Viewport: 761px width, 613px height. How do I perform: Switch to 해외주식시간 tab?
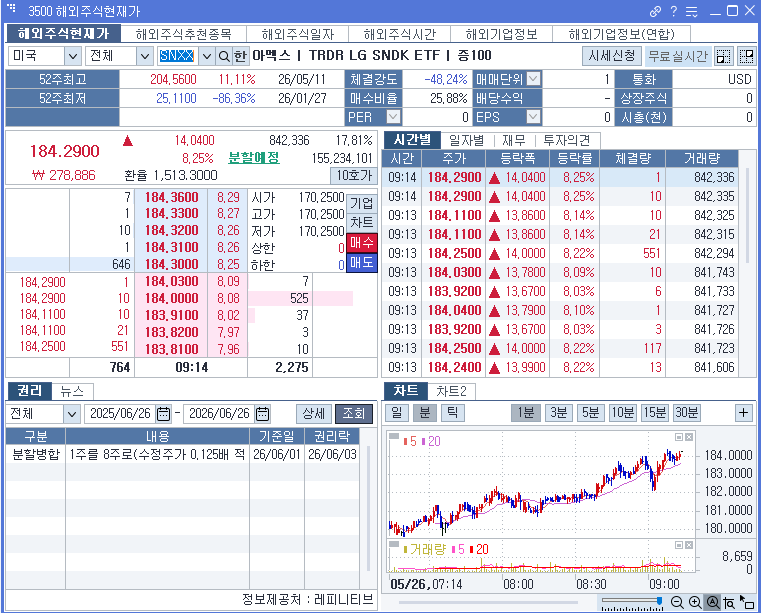pos(399,34)
